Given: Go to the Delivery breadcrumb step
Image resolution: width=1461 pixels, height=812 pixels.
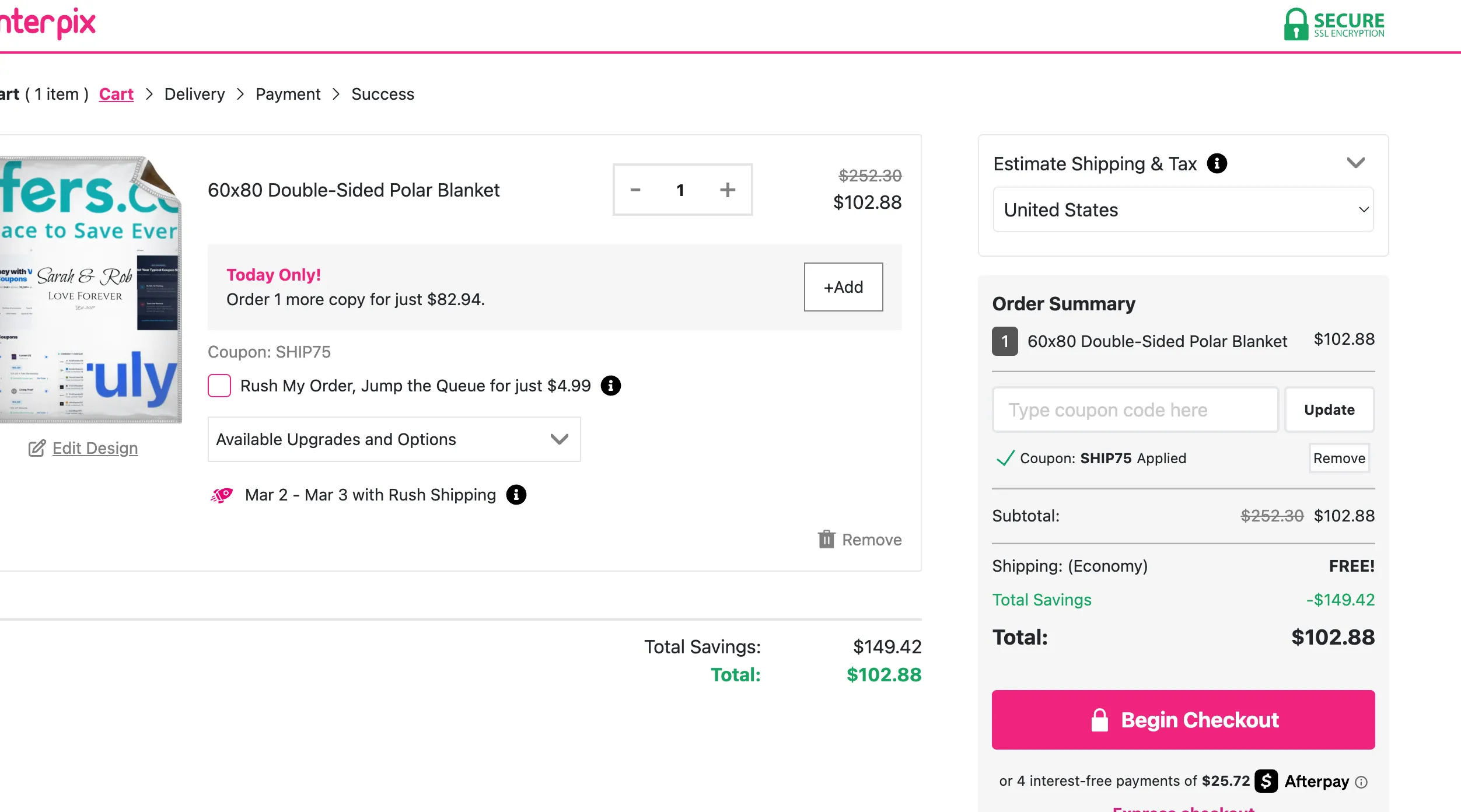Looking at the screenshot, I should (x=194, y=94).
